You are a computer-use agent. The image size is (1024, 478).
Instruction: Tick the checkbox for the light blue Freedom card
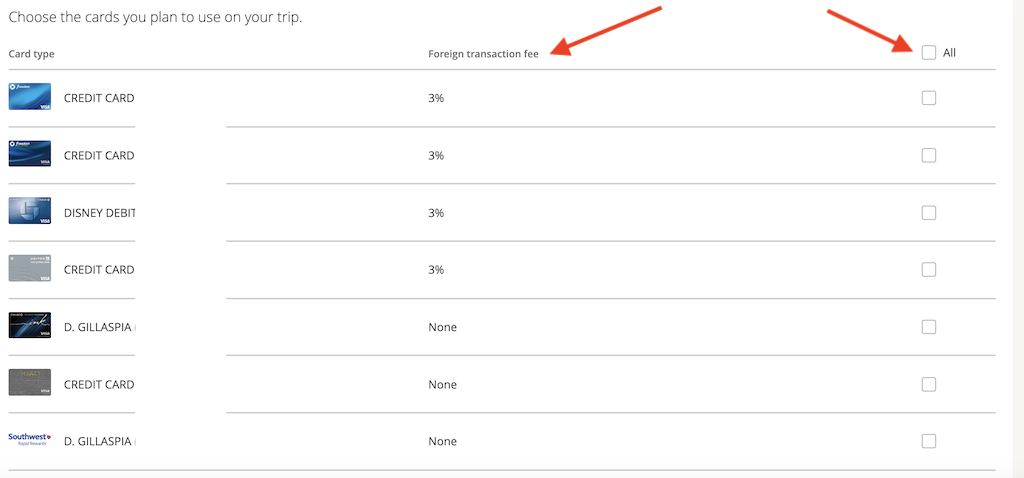click(929, 98)
